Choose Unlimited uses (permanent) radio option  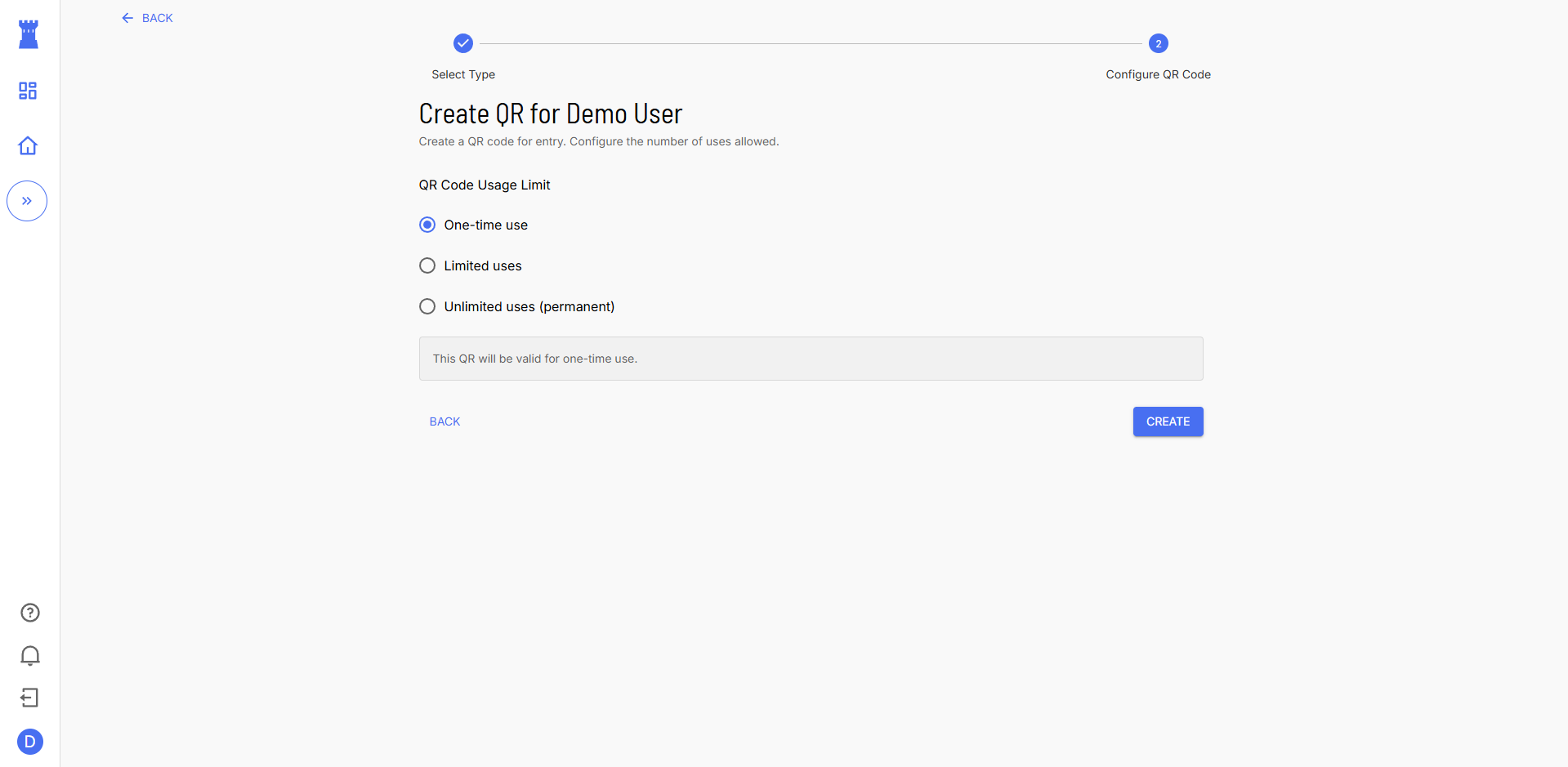tap(427, 306)
